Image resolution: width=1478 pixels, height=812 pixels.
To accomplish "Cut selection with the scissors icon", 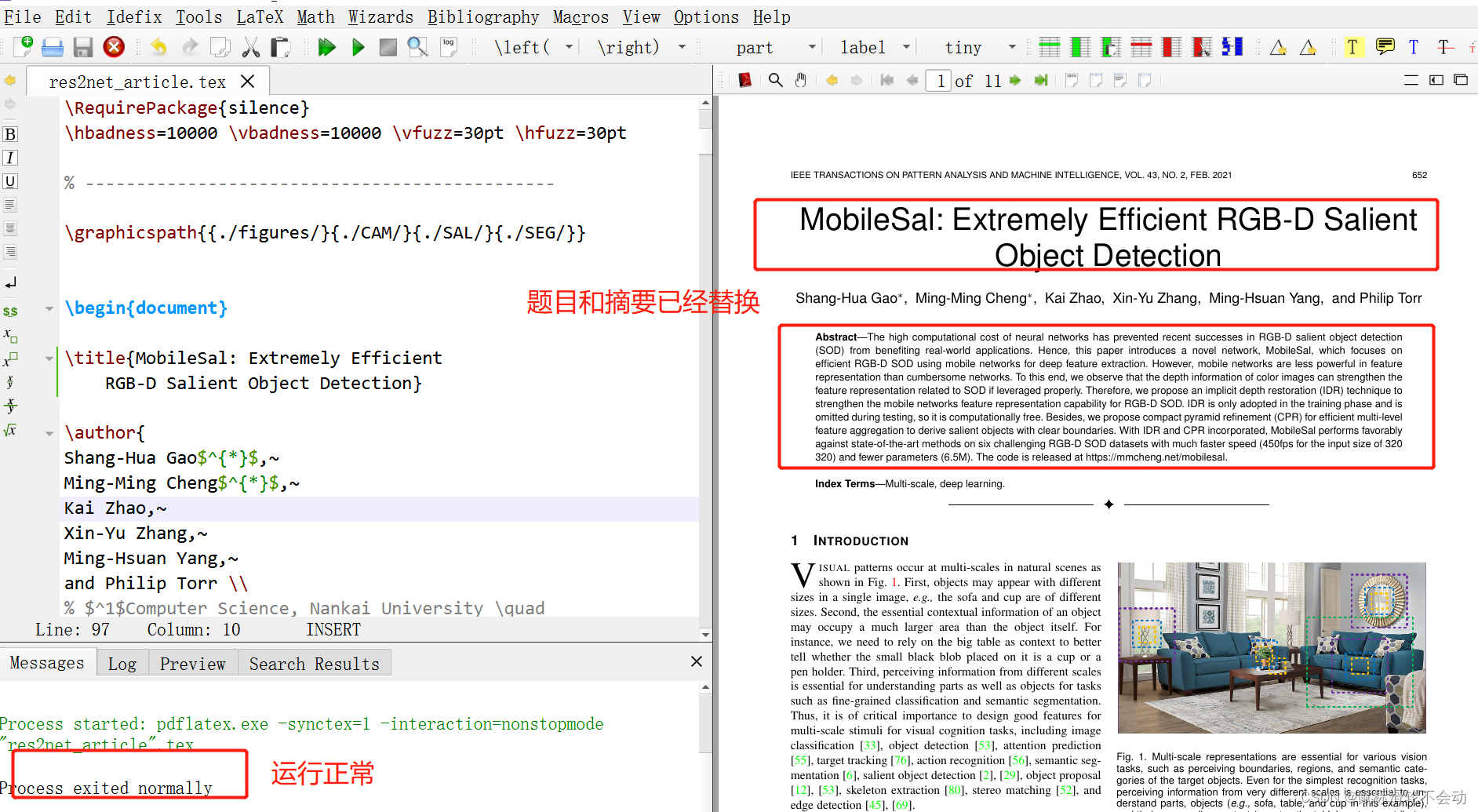I will [251, 48].
